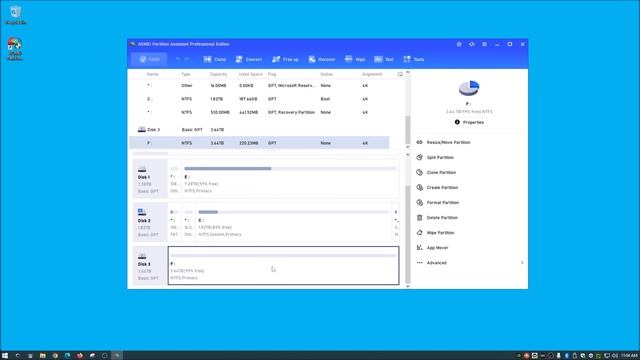Open the Windows Start menu
This screenshot has width=640, height=360.
(x=5, y=356)
